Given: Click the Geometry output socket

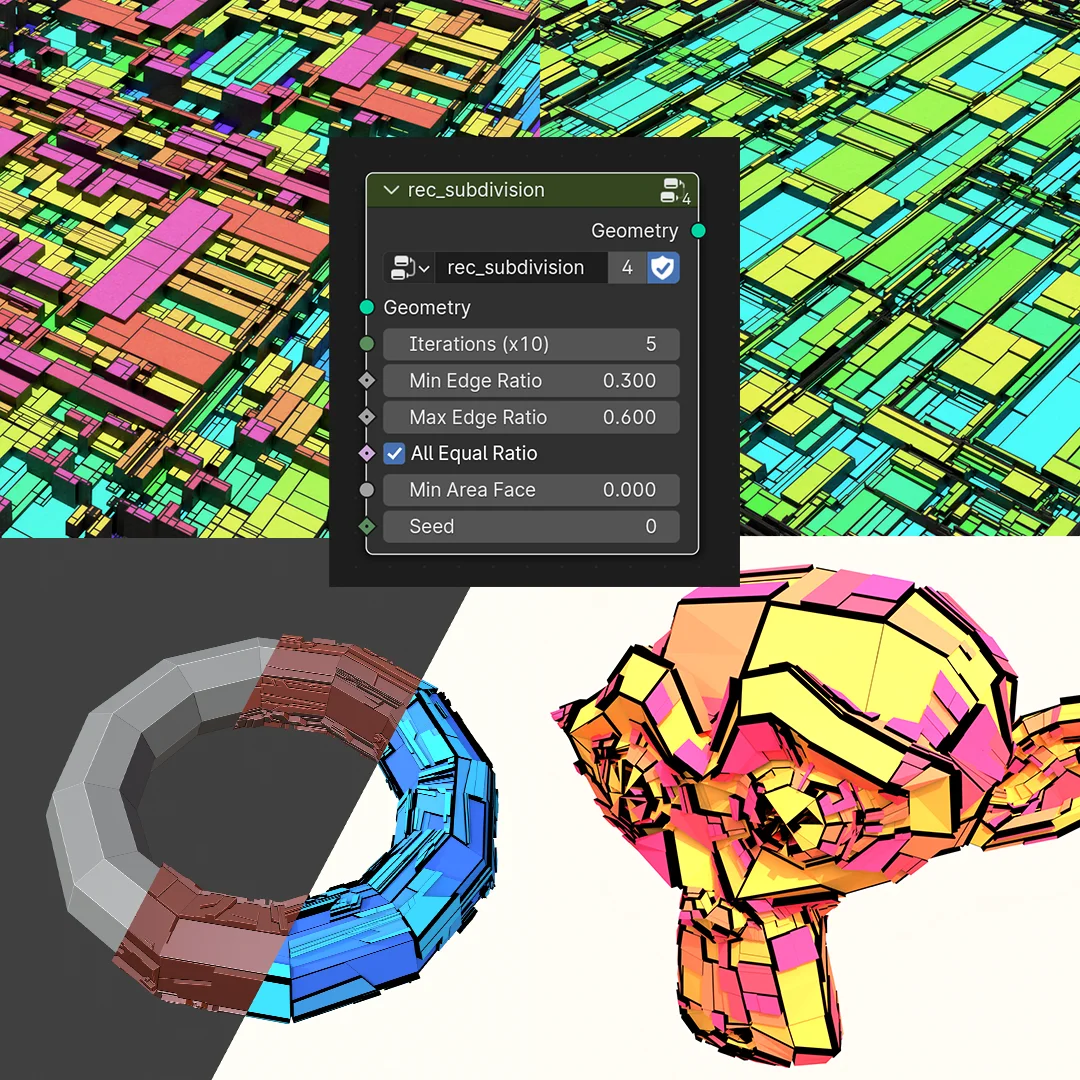Looking at the screenshot, I should (x=699, y=231).
